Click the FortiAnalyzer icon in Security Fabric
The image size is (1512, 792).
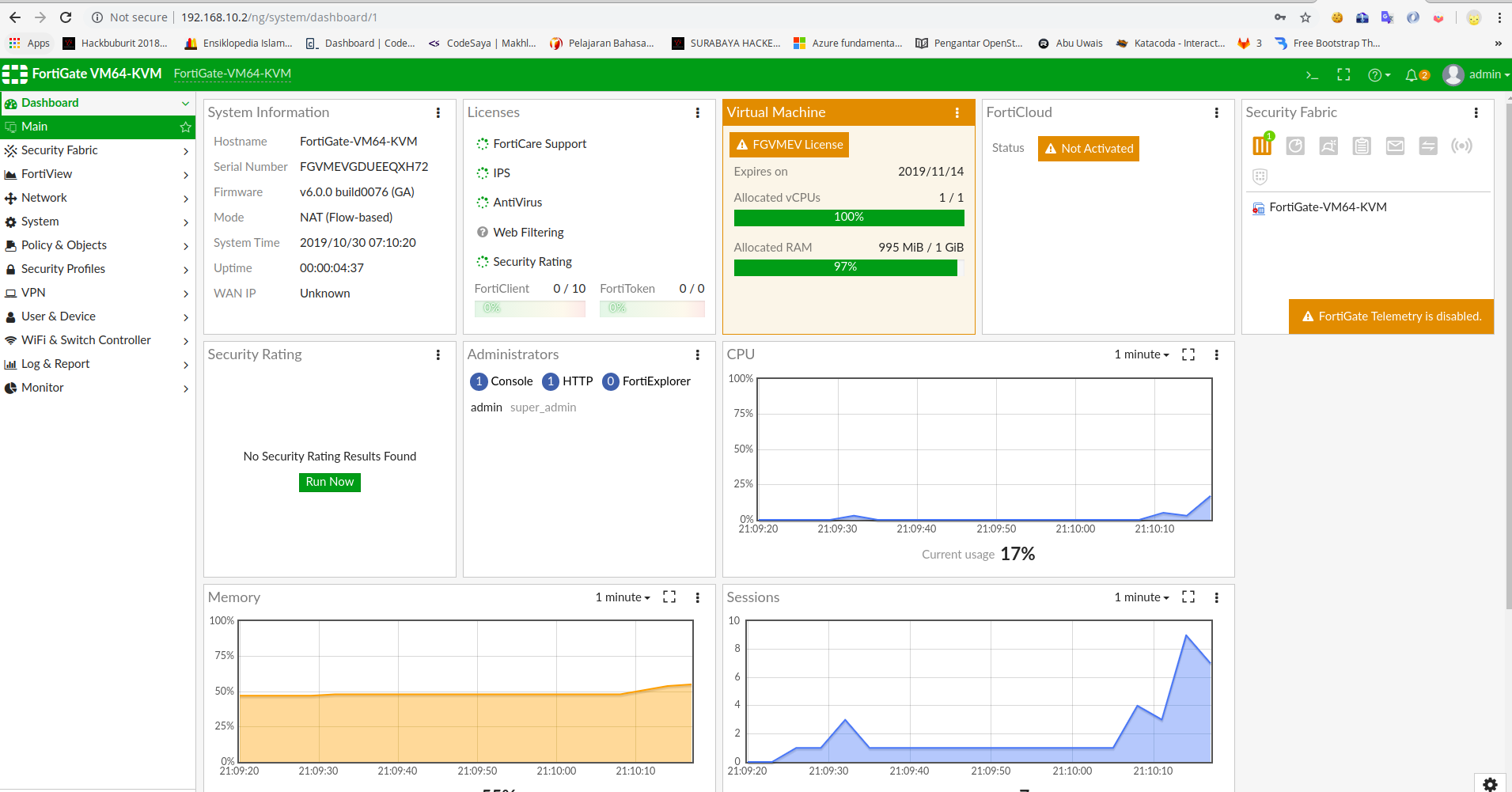pyautogui.click(x=1295, y=146)
